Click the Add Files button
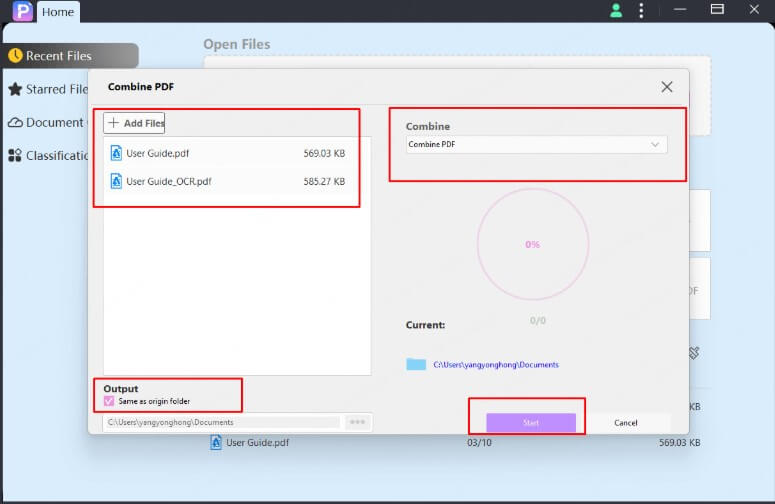The image size is (775, 504). (134, 123)
